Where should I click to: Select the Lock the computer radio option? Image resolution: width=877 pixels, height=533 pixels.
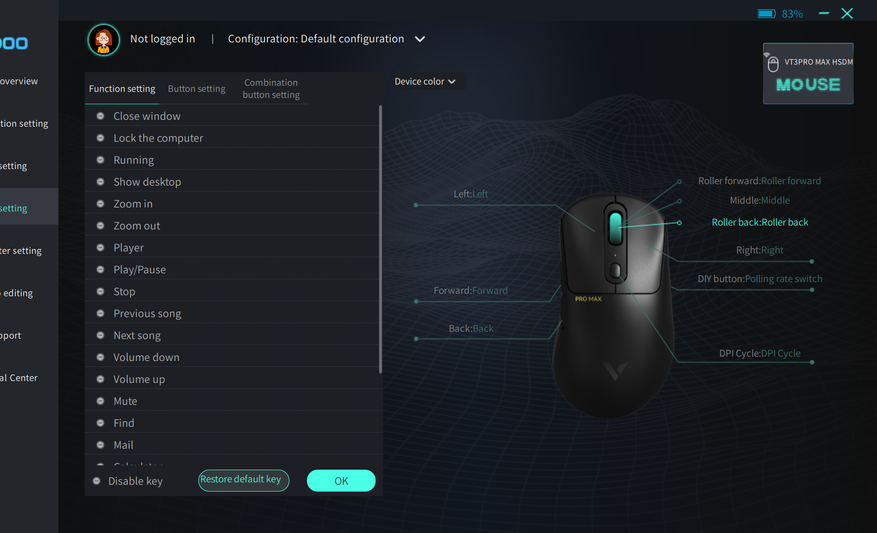[x=100, y=138]
